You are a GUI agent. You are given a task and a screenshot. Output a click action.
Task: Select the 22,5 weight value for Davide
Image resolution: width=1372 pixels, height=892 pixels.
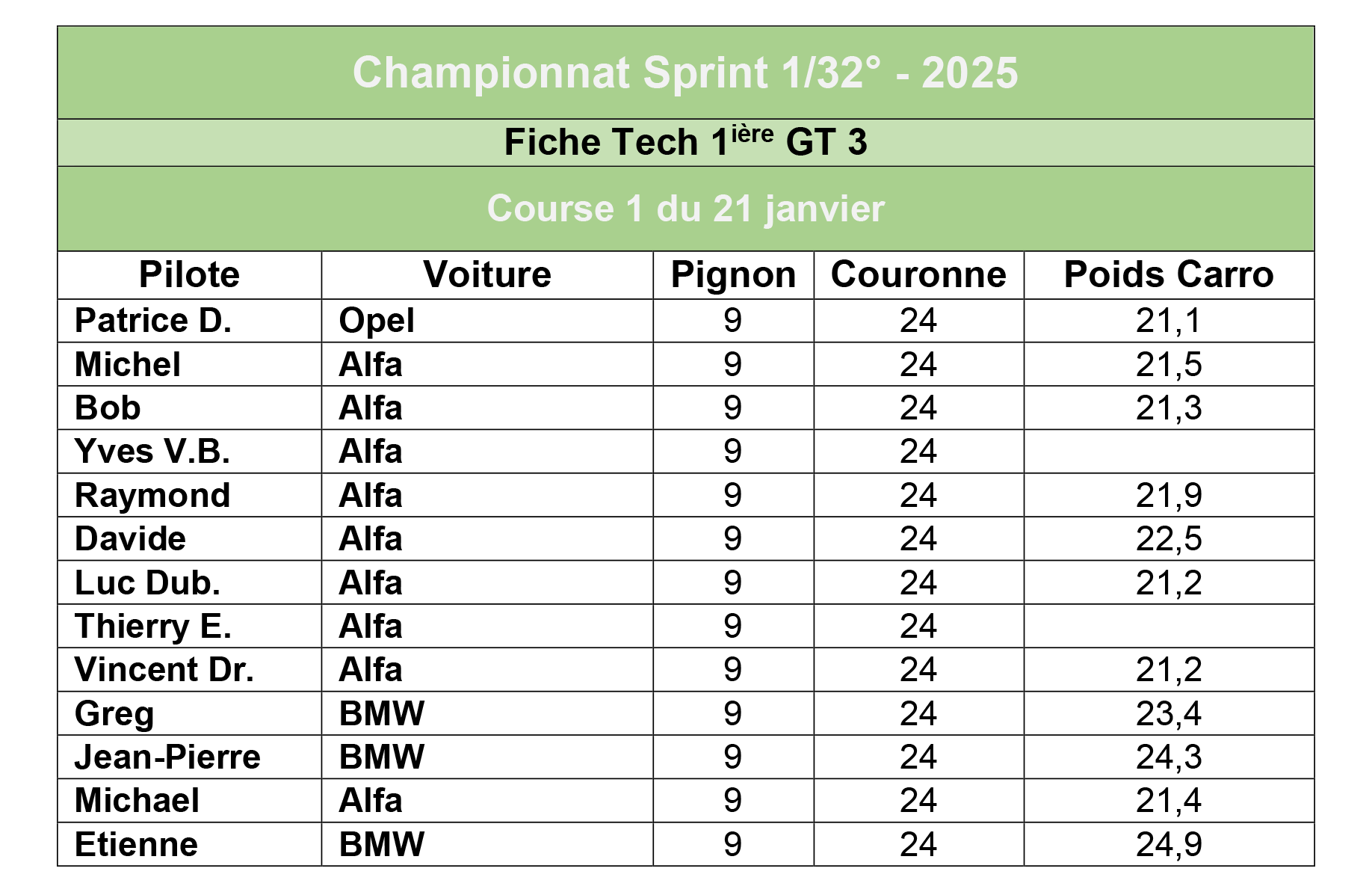(1169, 539)
